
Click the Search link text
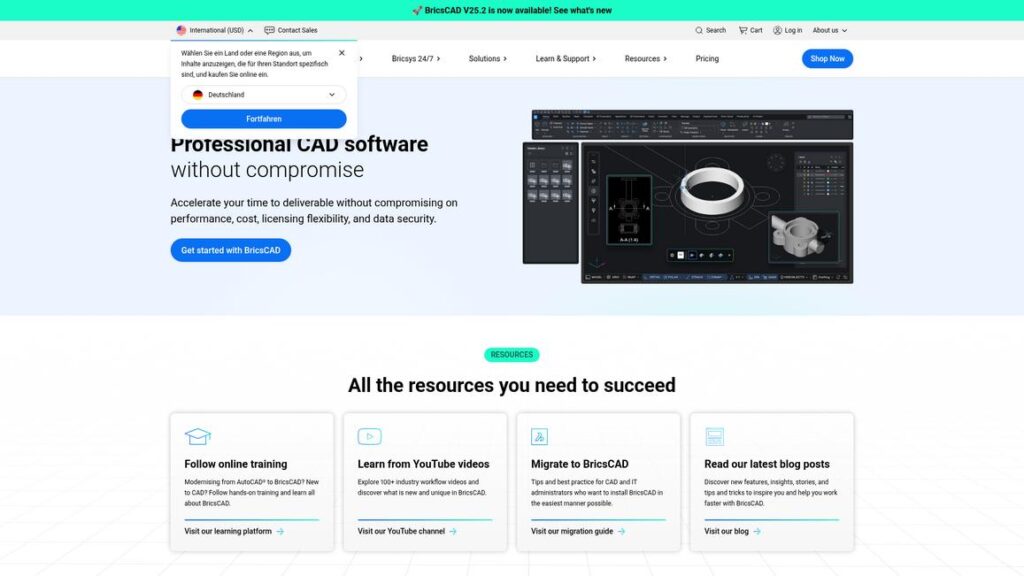pos(716,30)
